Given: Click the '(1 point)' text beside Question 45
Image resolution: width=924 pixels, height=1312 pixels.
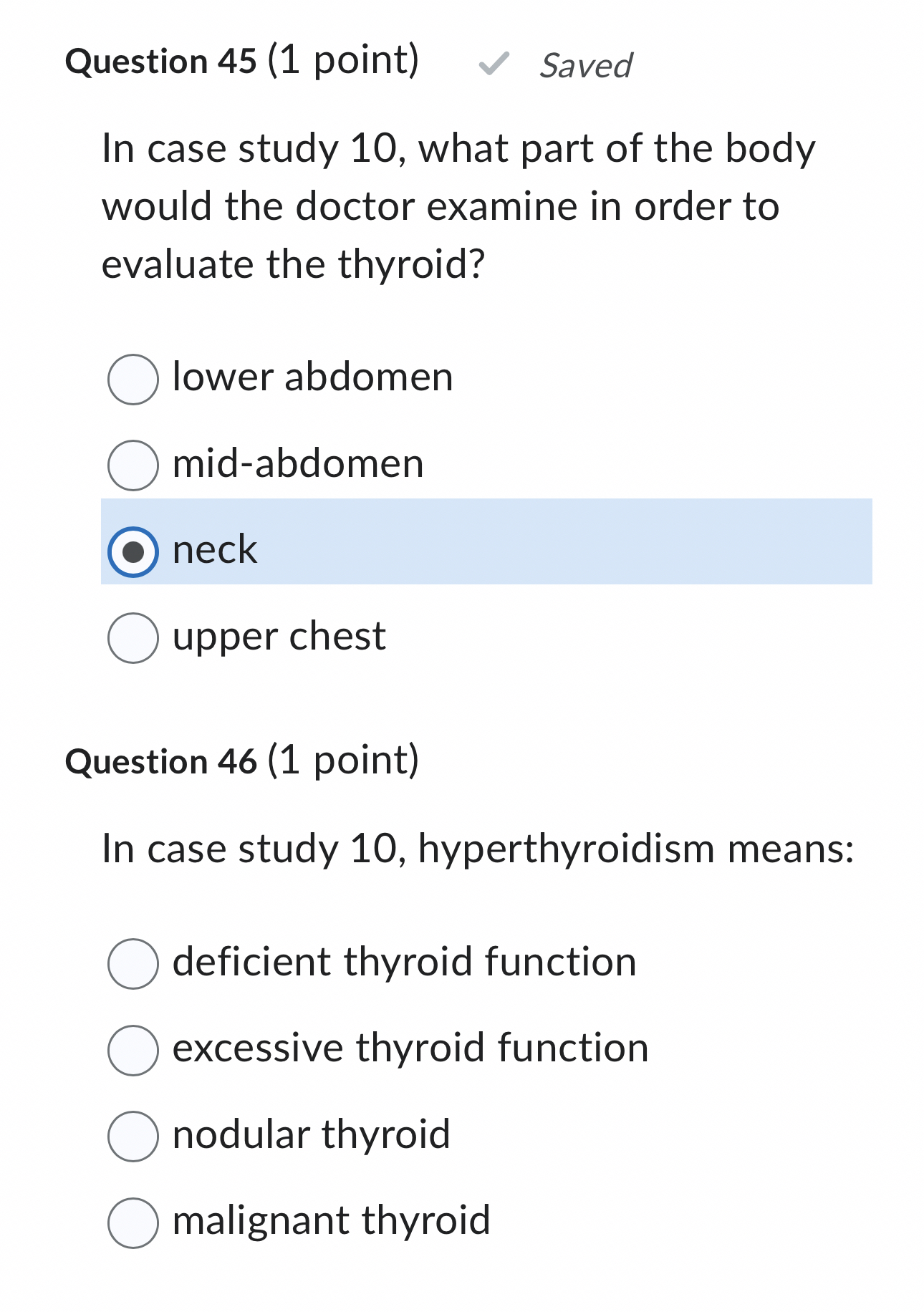Looking at the screenshot, I should (x=340, y=62).
